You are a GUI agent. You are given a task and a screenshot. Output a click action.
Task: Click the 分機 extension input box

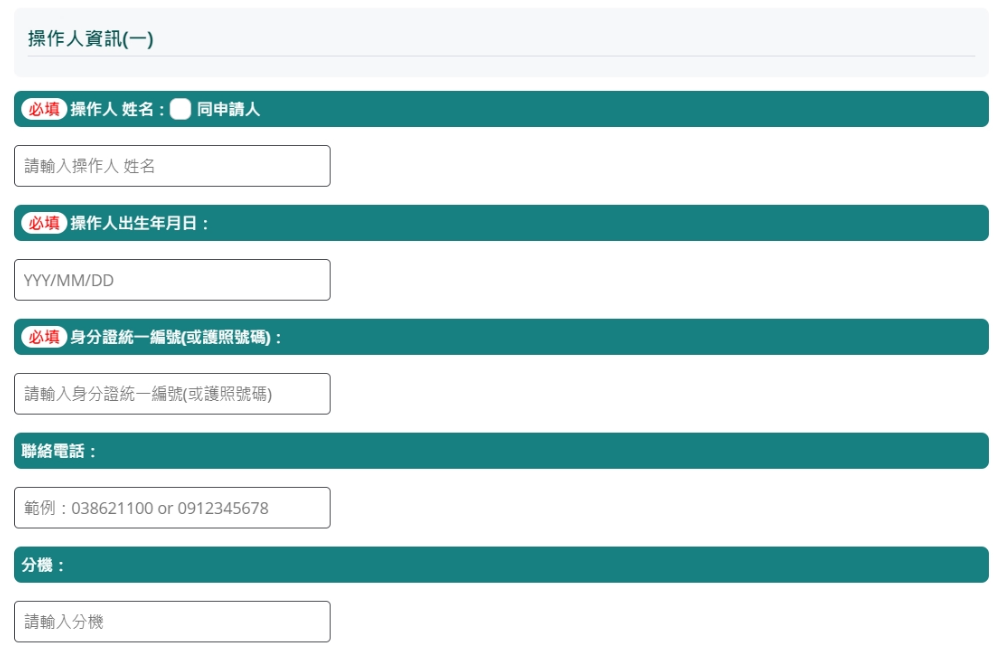170,622
